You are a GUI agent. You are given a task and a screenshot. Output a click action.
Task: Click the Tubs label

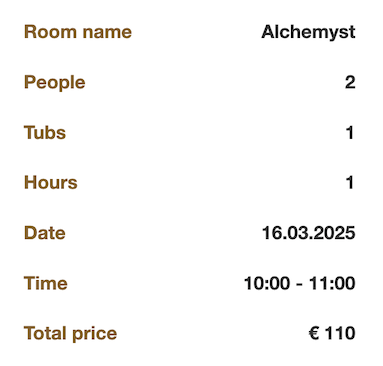click(45, 132)
